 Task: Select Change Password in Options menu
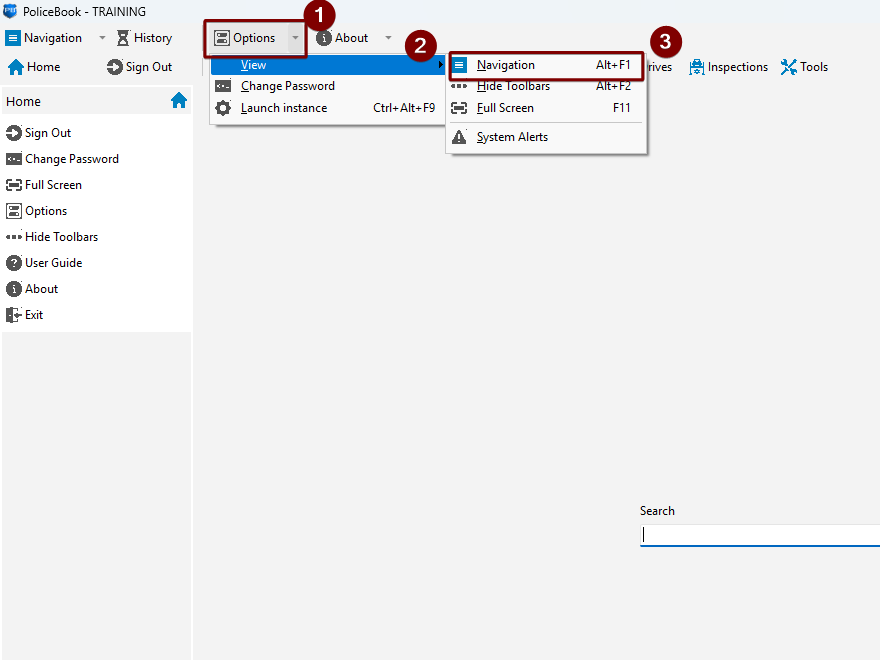point(287,86)
